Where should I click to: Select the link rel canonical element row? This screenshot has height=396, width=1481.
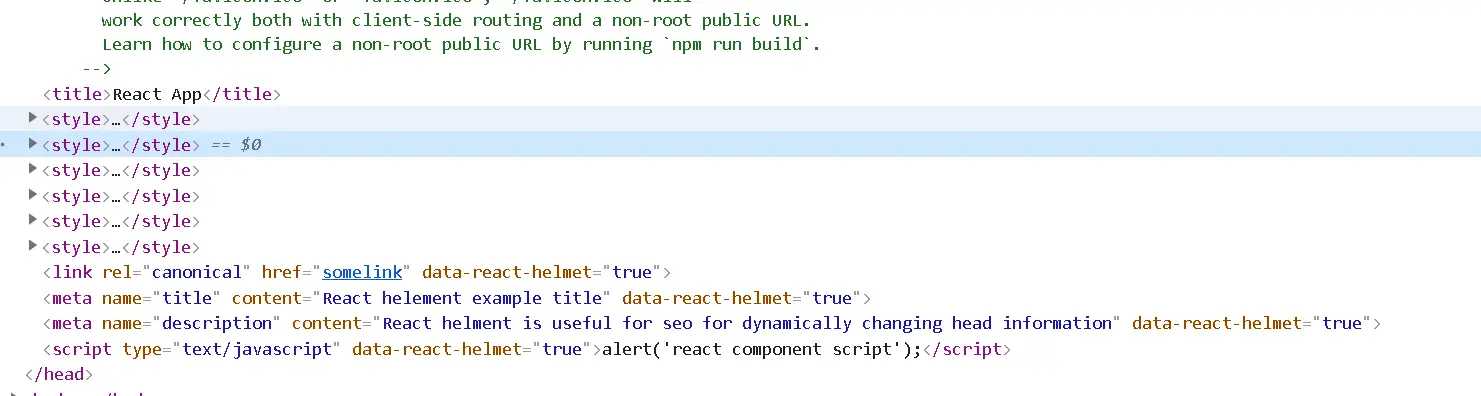(357, 272)
